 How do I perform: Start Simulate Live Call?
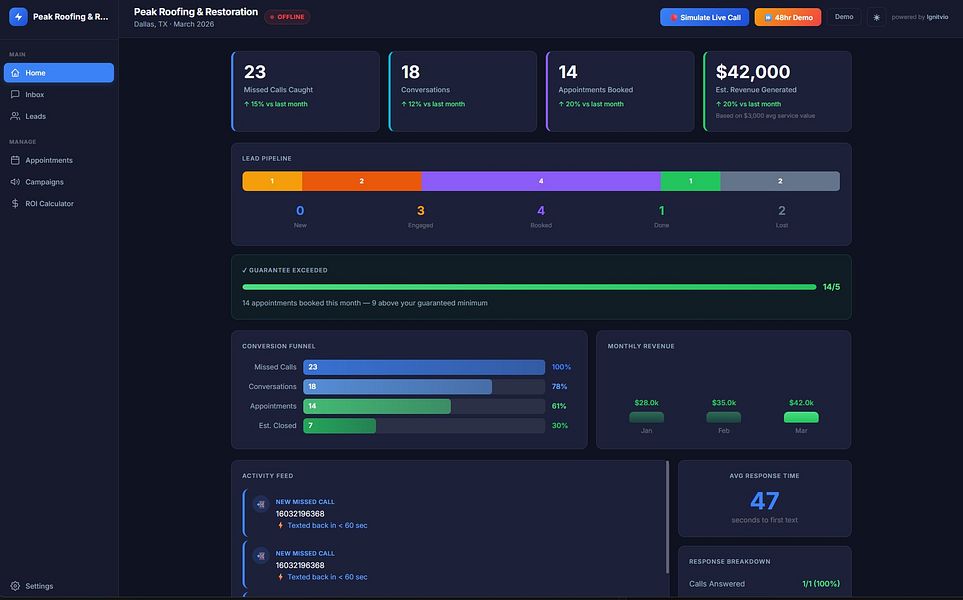(704, 17)
